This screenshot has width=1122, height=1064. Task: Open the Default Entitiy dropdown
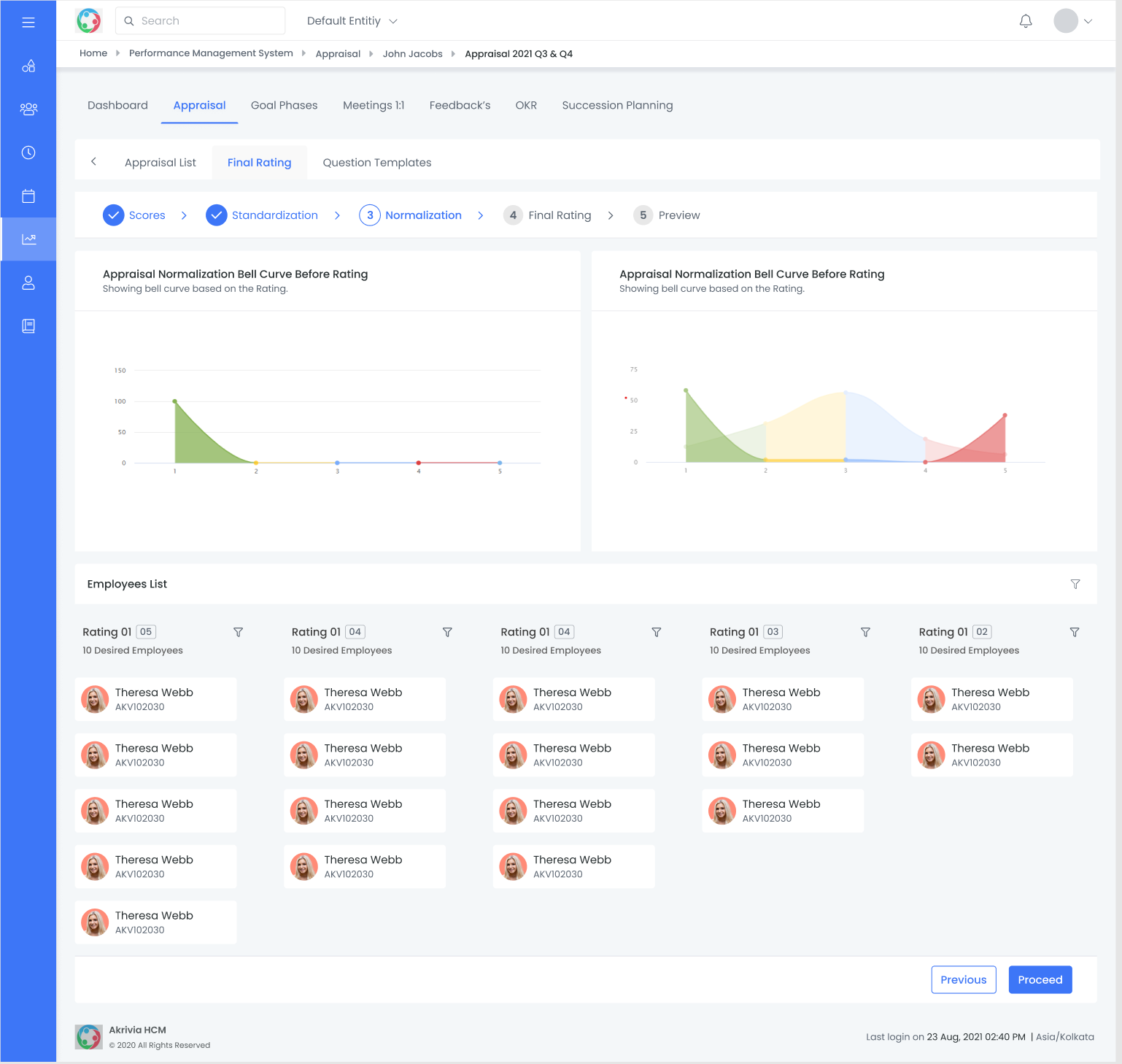tap(352, 20)
